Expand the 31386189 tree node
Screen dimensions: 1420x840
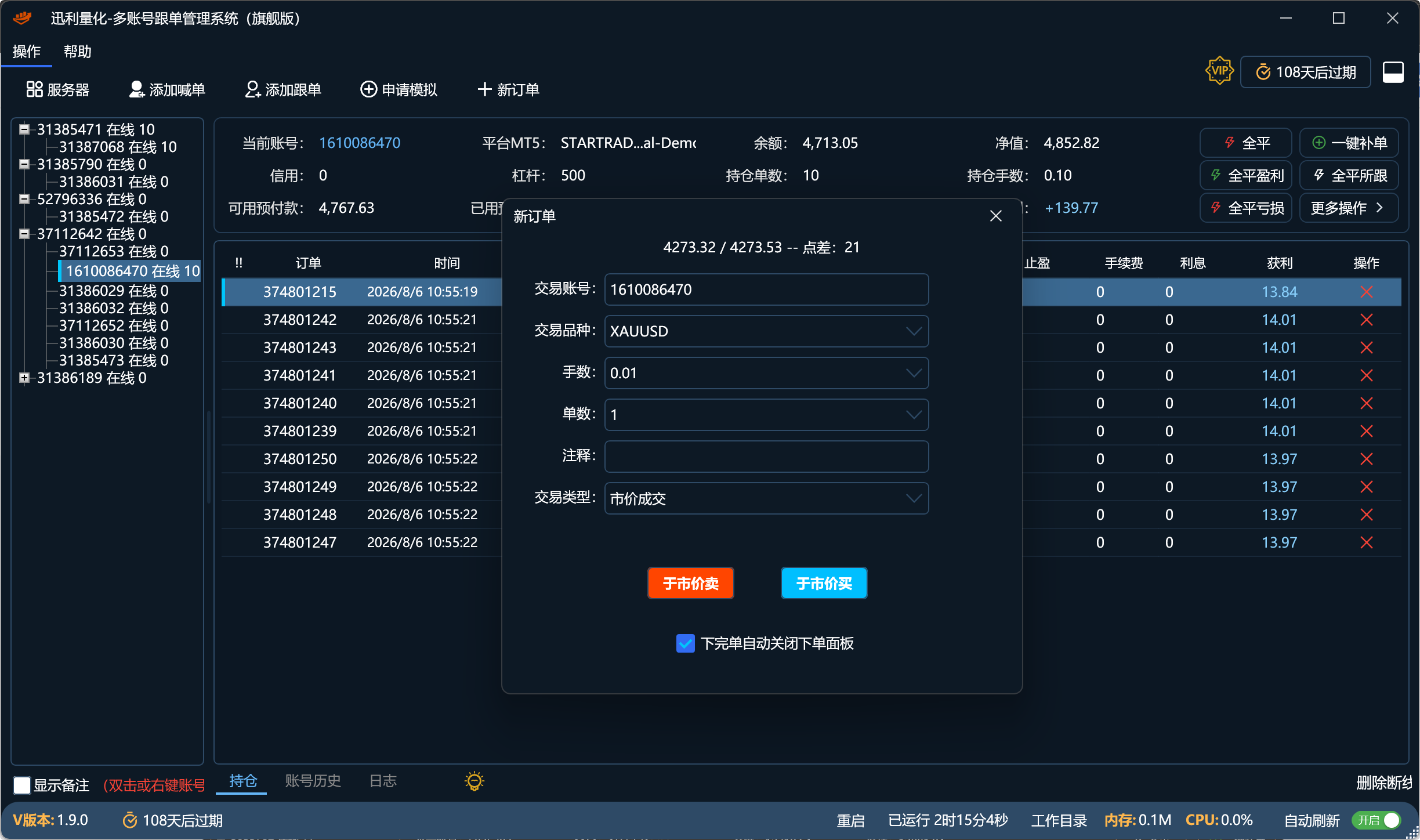click(24, 378)
